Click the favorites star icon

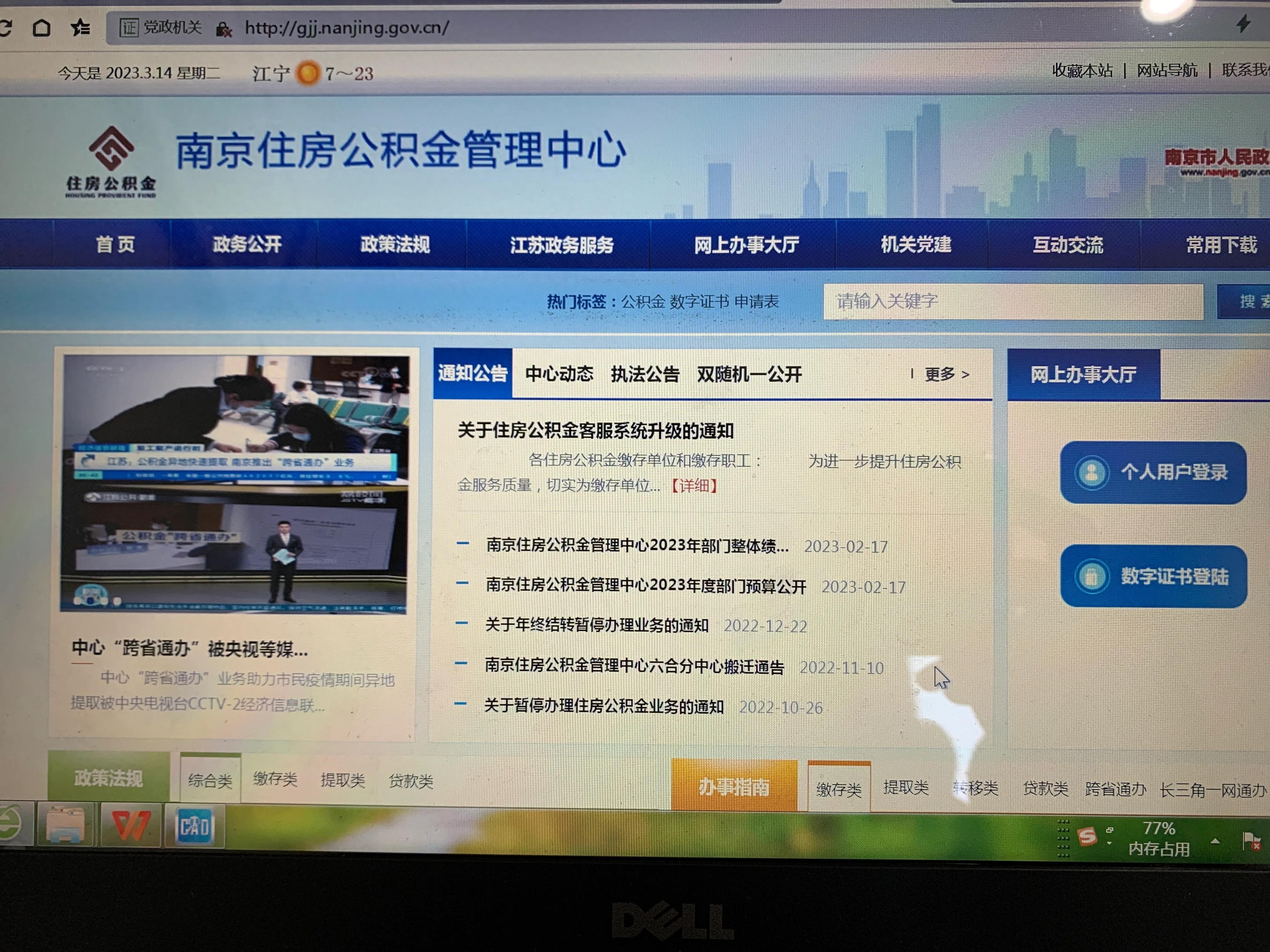[81, 27]
